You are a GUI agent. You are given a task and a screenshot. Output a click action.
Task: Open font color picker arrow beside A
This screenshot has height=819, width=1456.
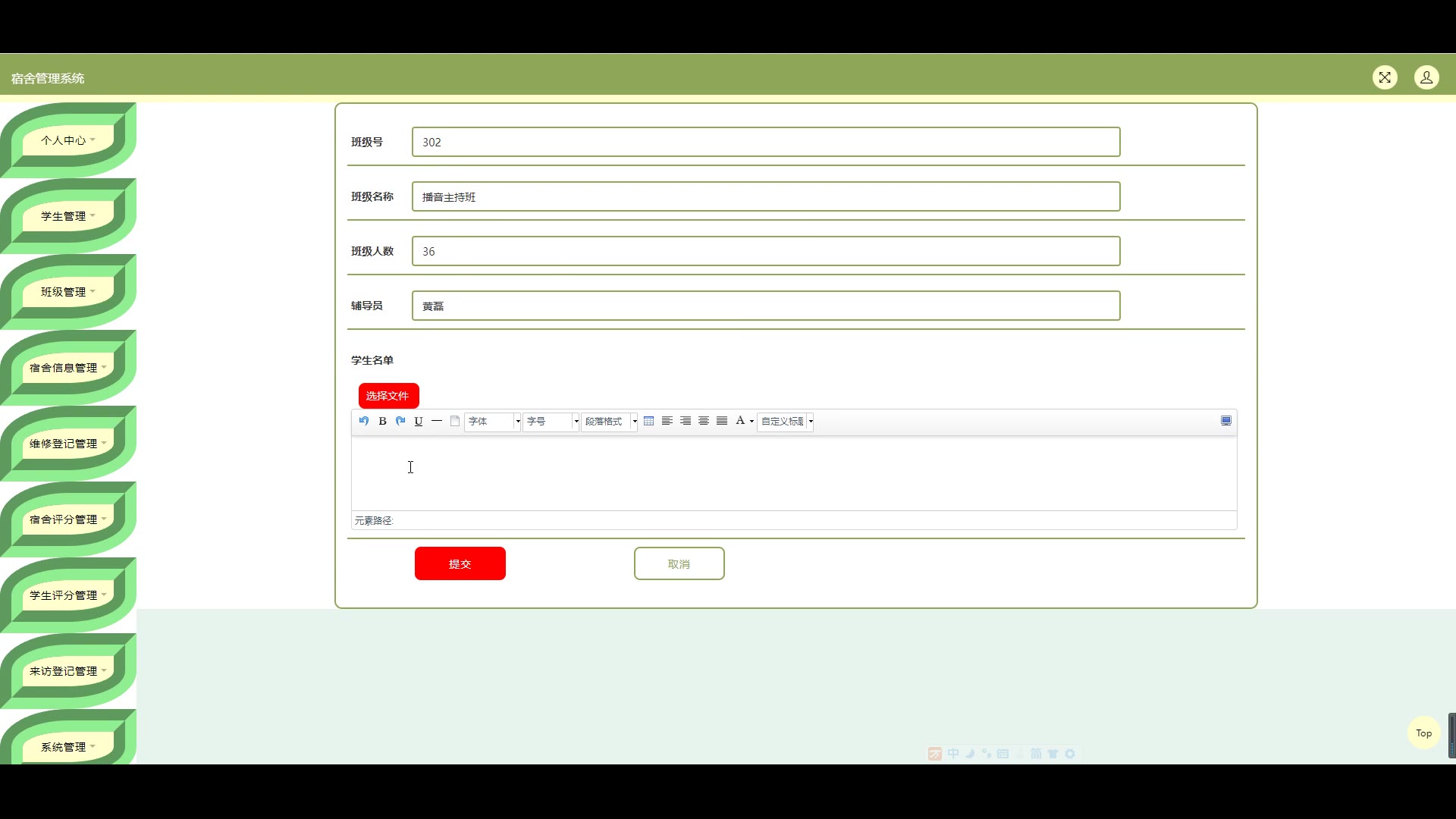pos(752,422)
